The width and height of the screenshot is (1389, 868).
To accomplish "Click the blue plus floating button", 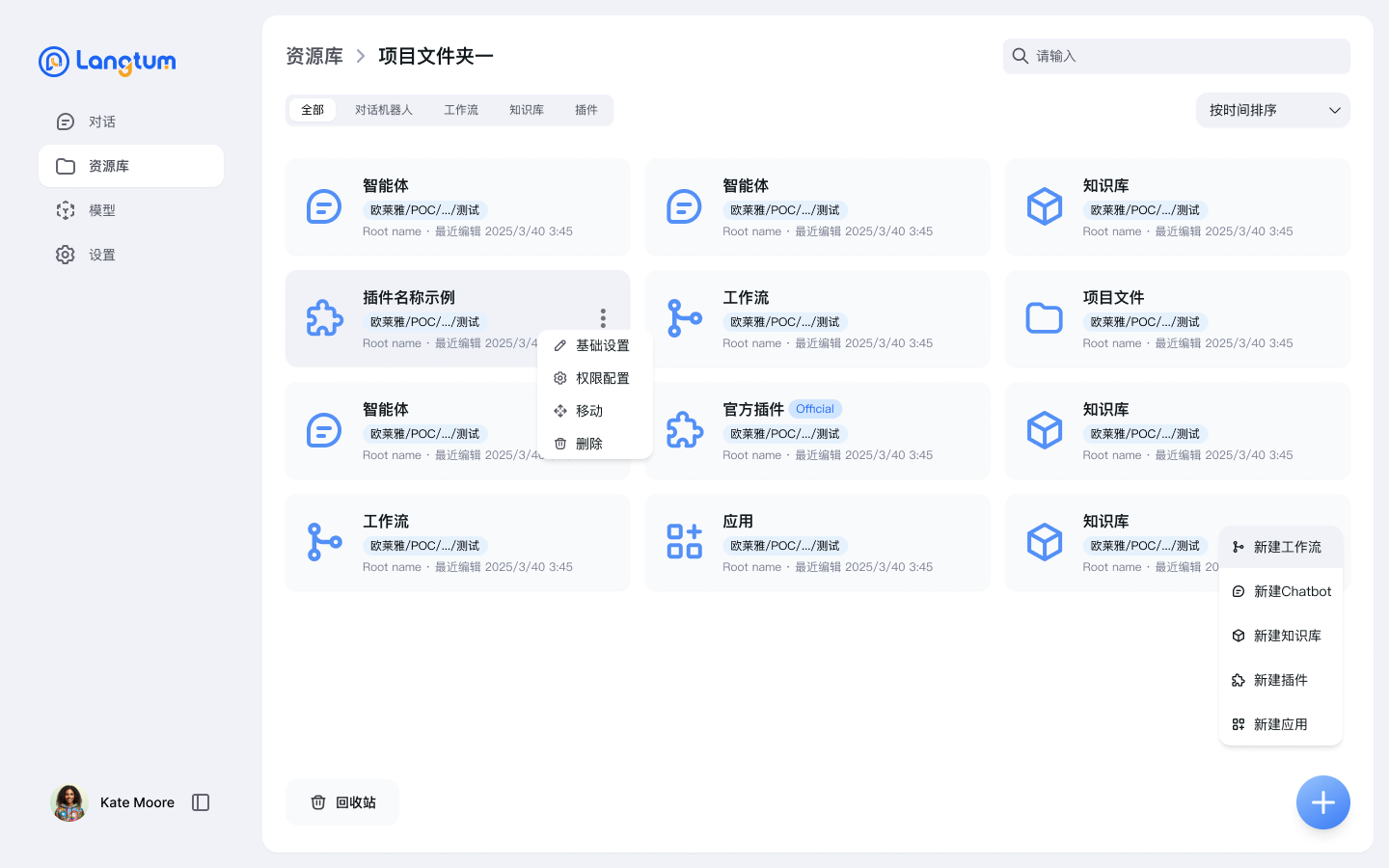I will [x=1322, y=802].
